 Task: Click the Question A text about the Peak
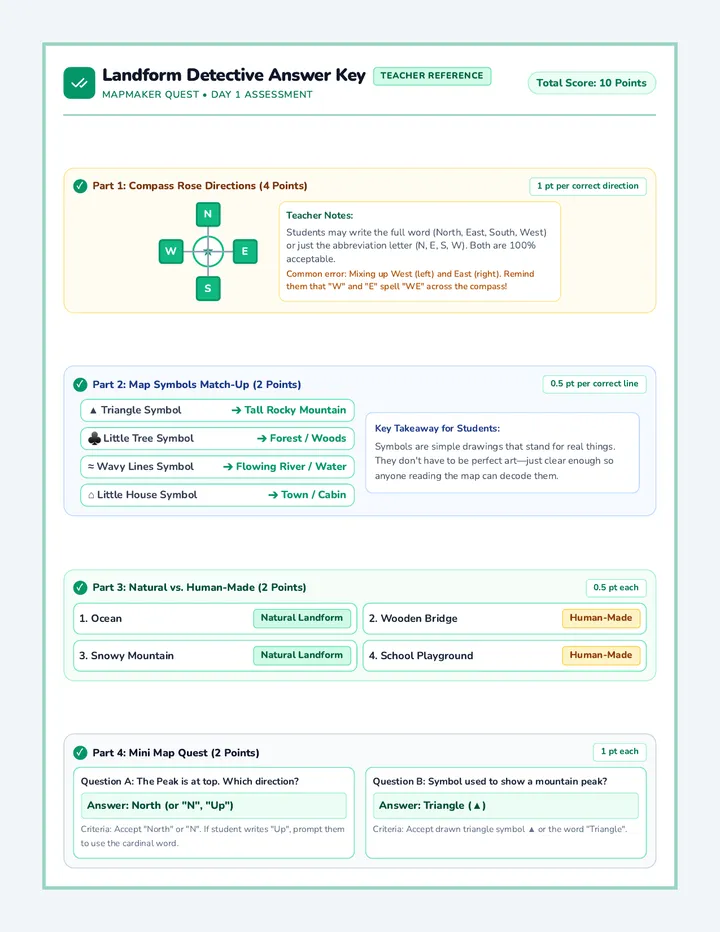point(190,782)
